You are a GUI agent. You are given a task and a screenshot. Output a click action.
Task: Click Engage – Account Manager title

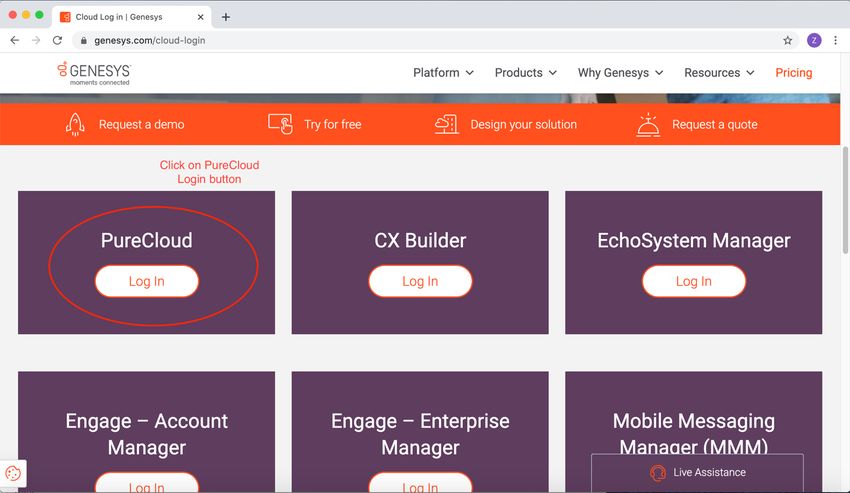click(146, 434)
